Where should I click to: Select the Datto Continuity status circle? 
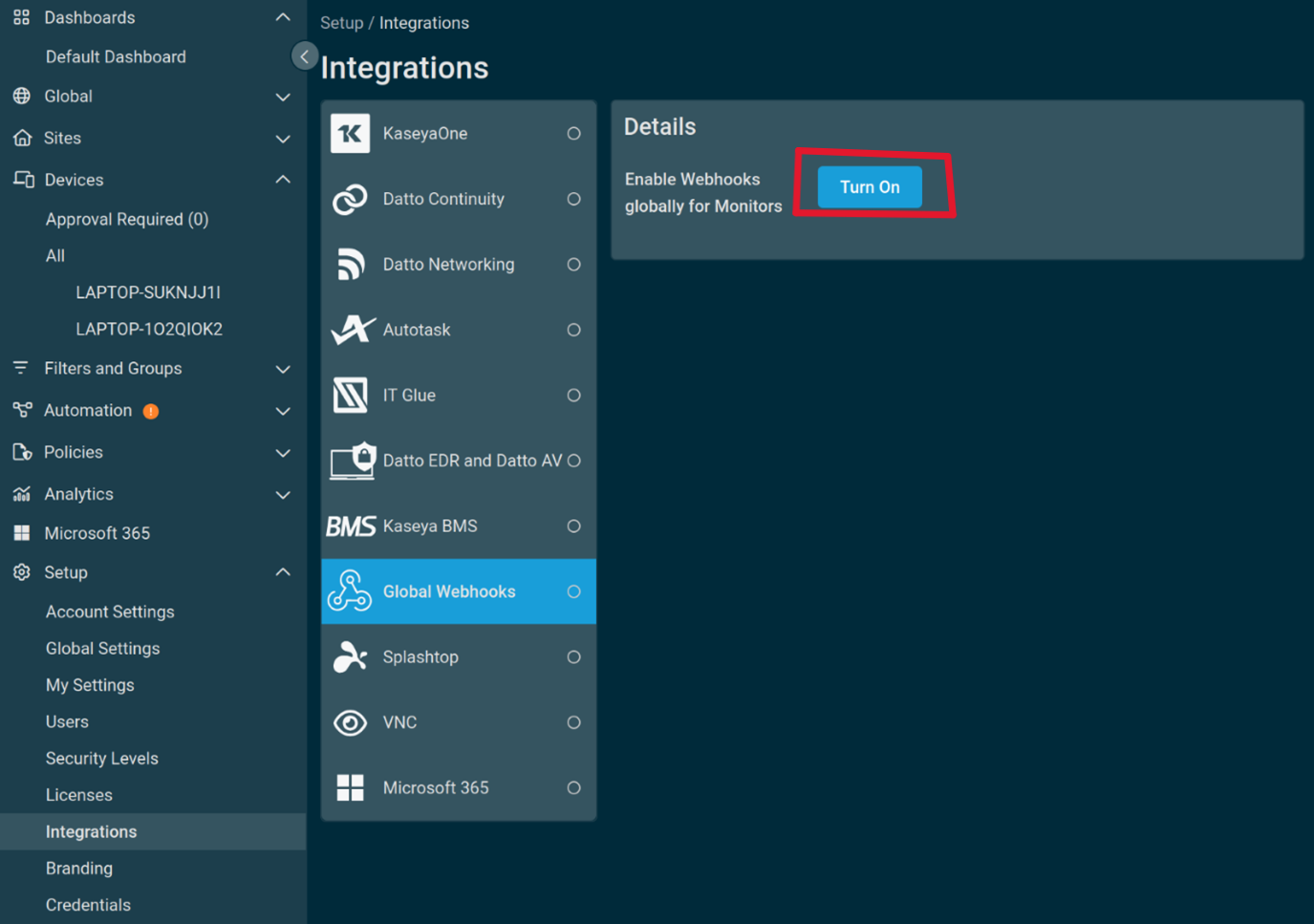coord(573,199)
